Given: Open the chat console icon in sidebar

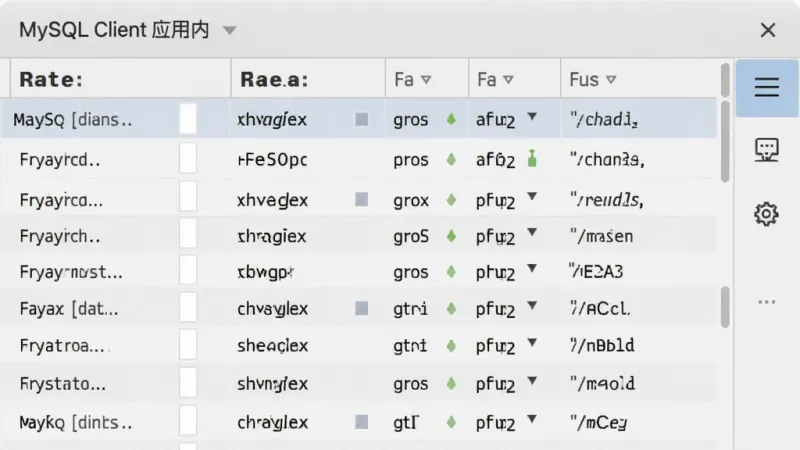Looking at the screenshot, I should (767, 150).
